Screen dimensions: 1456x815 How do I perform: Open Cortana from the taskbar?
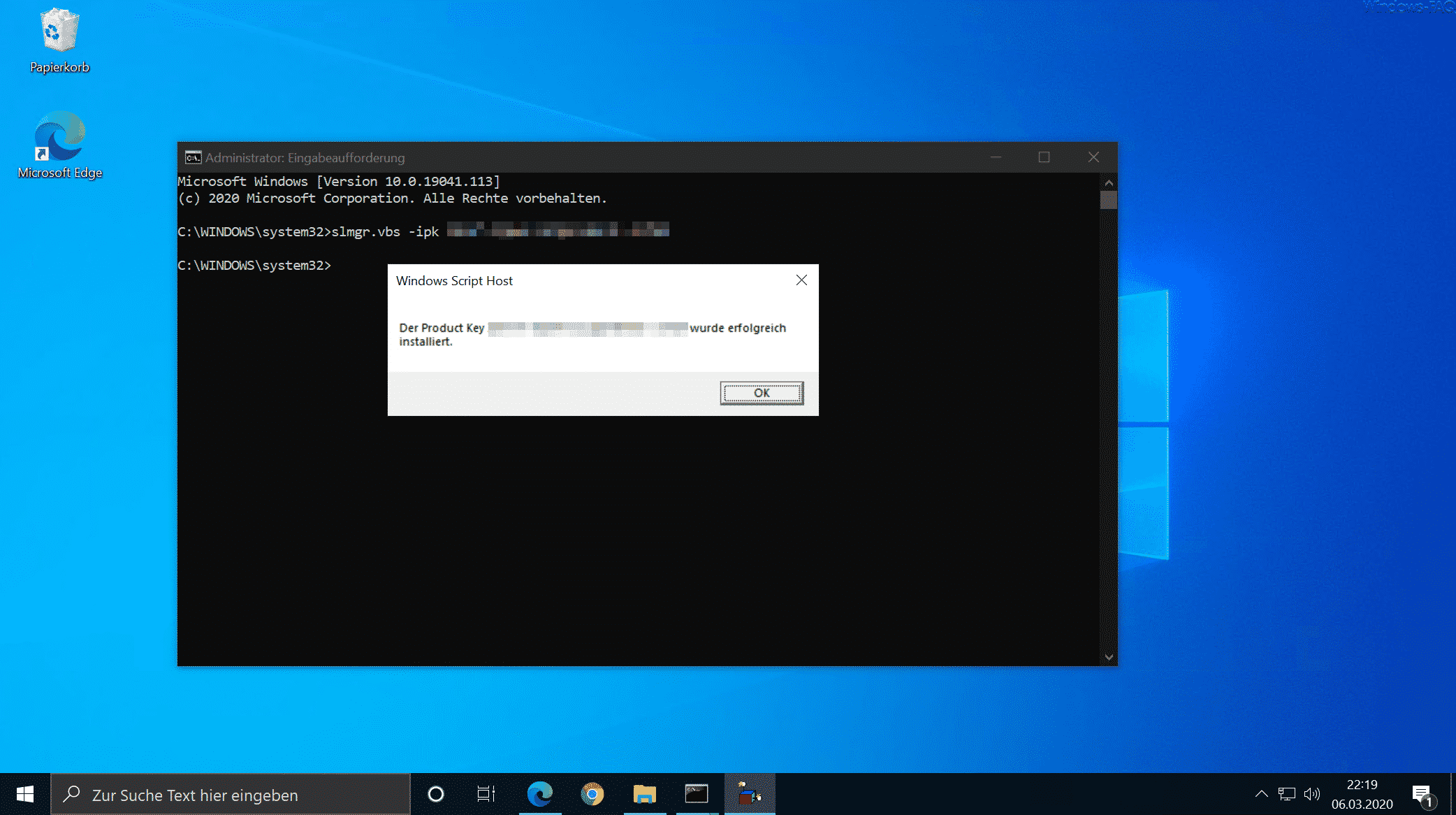coord(436,794)
